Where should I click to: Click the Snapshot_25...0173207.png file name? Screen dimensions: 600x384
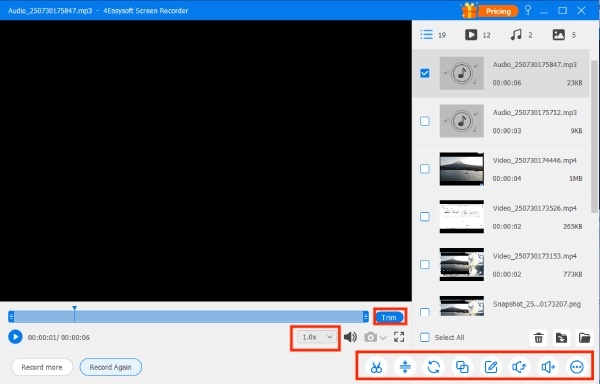click(537, 304)
